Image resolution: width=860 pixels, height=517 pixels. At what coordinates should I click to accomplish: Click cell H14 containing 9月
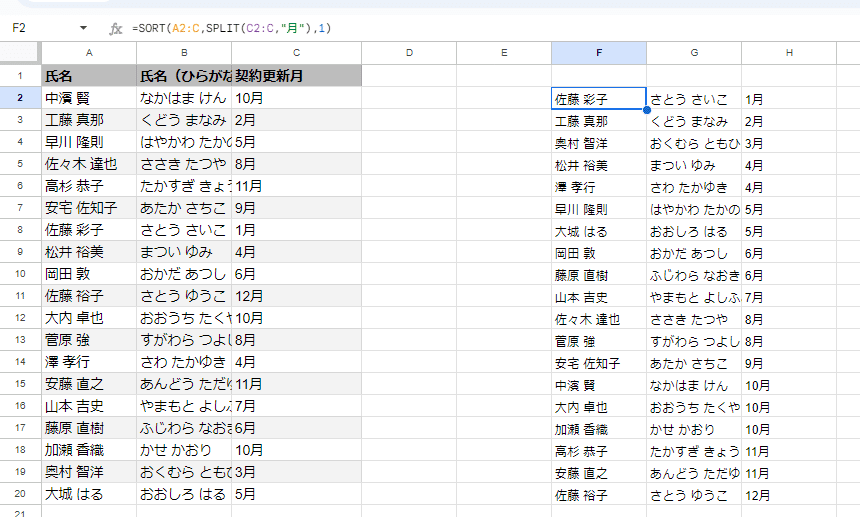[789, 362]
